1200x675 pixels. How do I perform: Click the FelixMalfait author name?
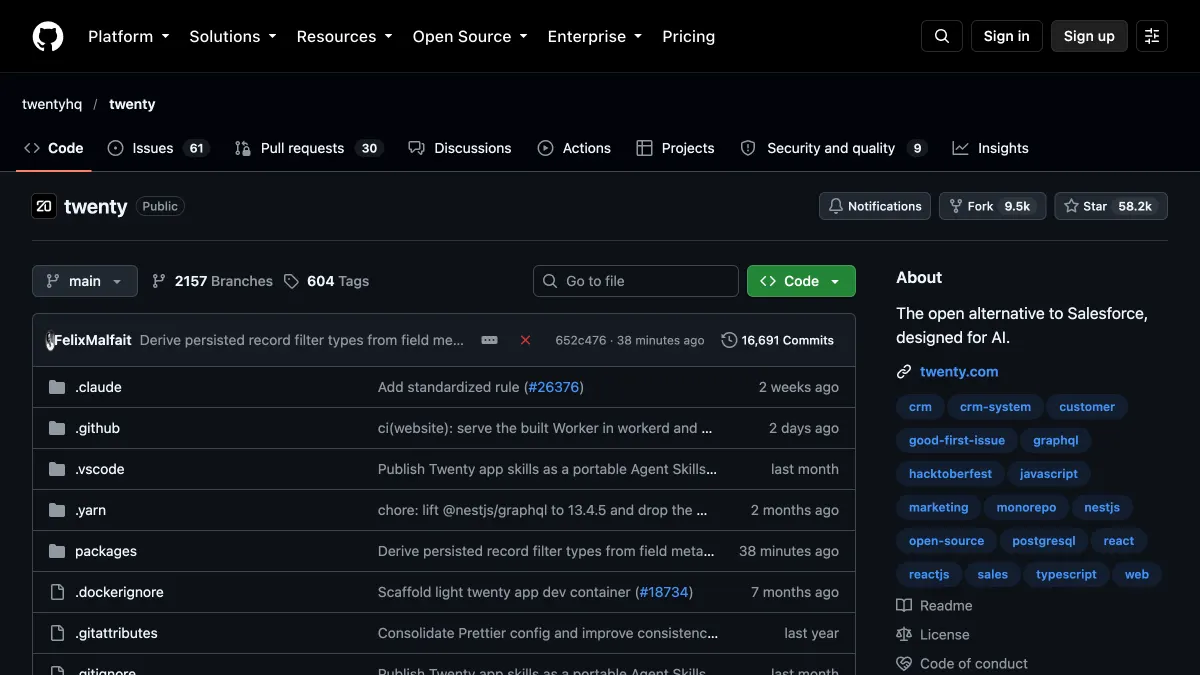pos(93,340)
